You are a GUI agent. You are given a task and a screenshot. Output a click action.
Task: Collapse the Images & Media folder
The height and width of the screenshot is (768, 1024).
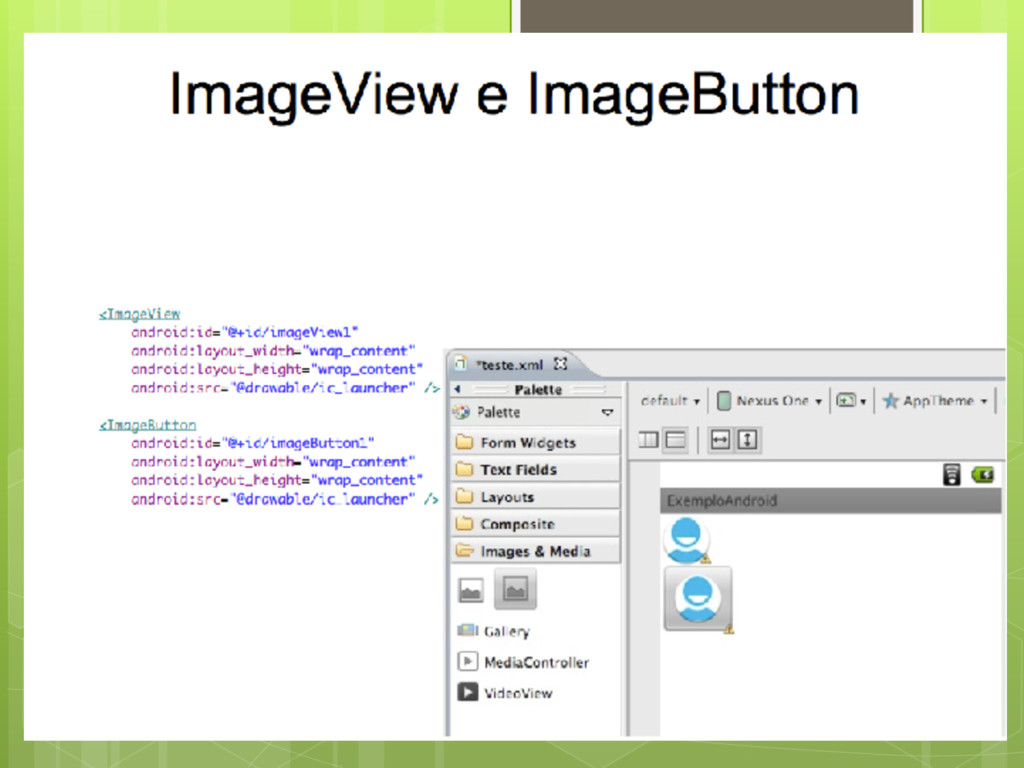[535, 552]
